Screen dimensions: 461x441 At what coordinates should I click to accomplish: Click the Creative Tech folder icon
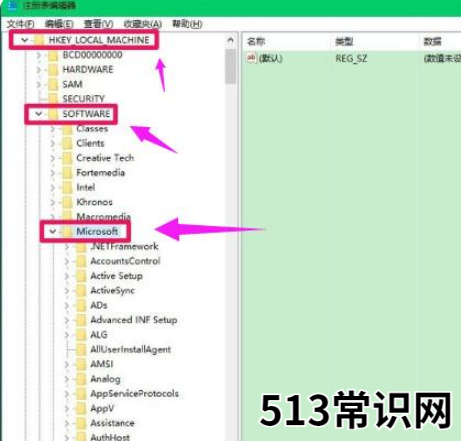pyautogui.click(x=67, y=158)
